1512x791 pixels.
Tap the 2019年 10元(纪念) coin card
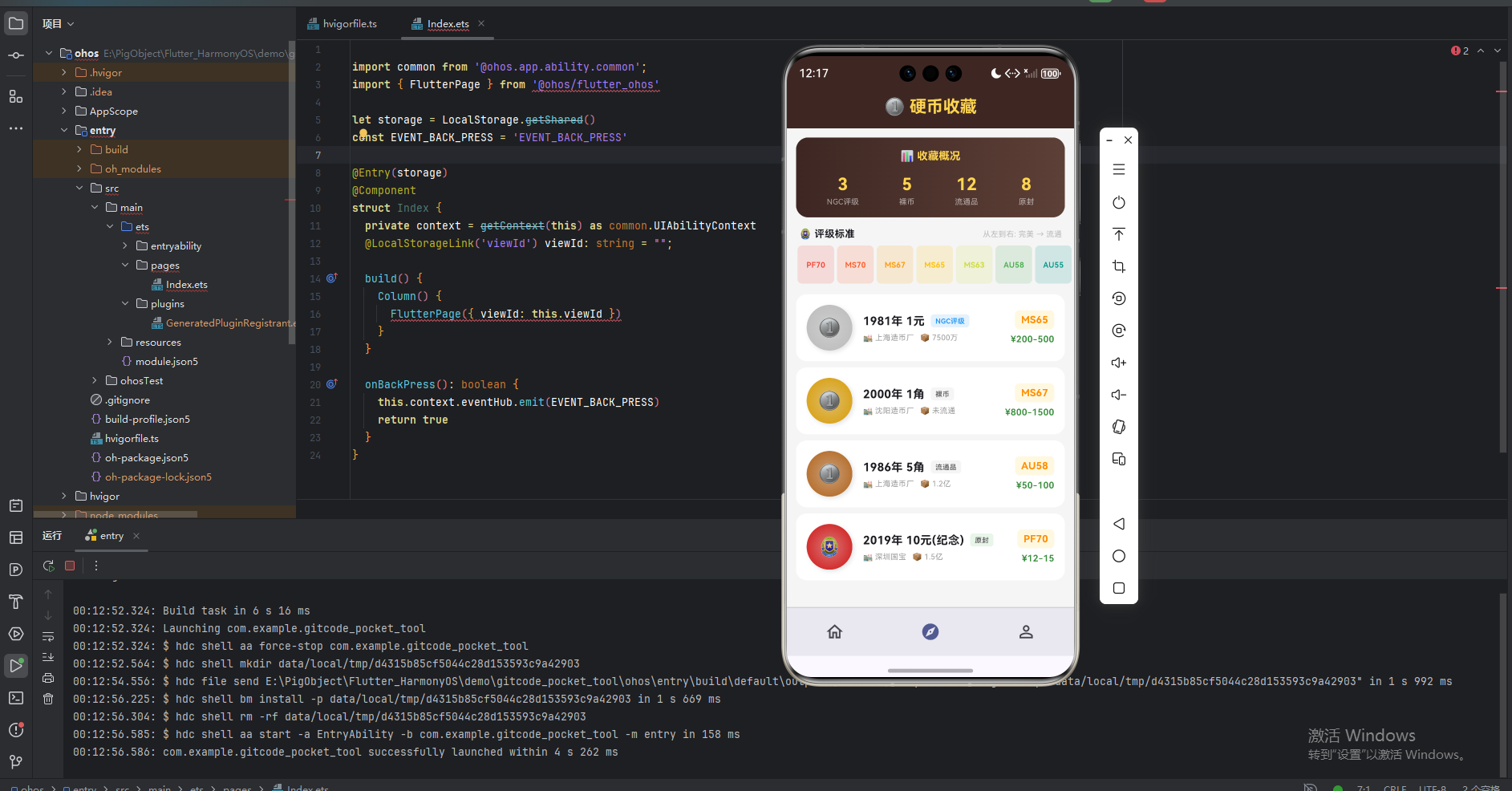click(930, 546)
